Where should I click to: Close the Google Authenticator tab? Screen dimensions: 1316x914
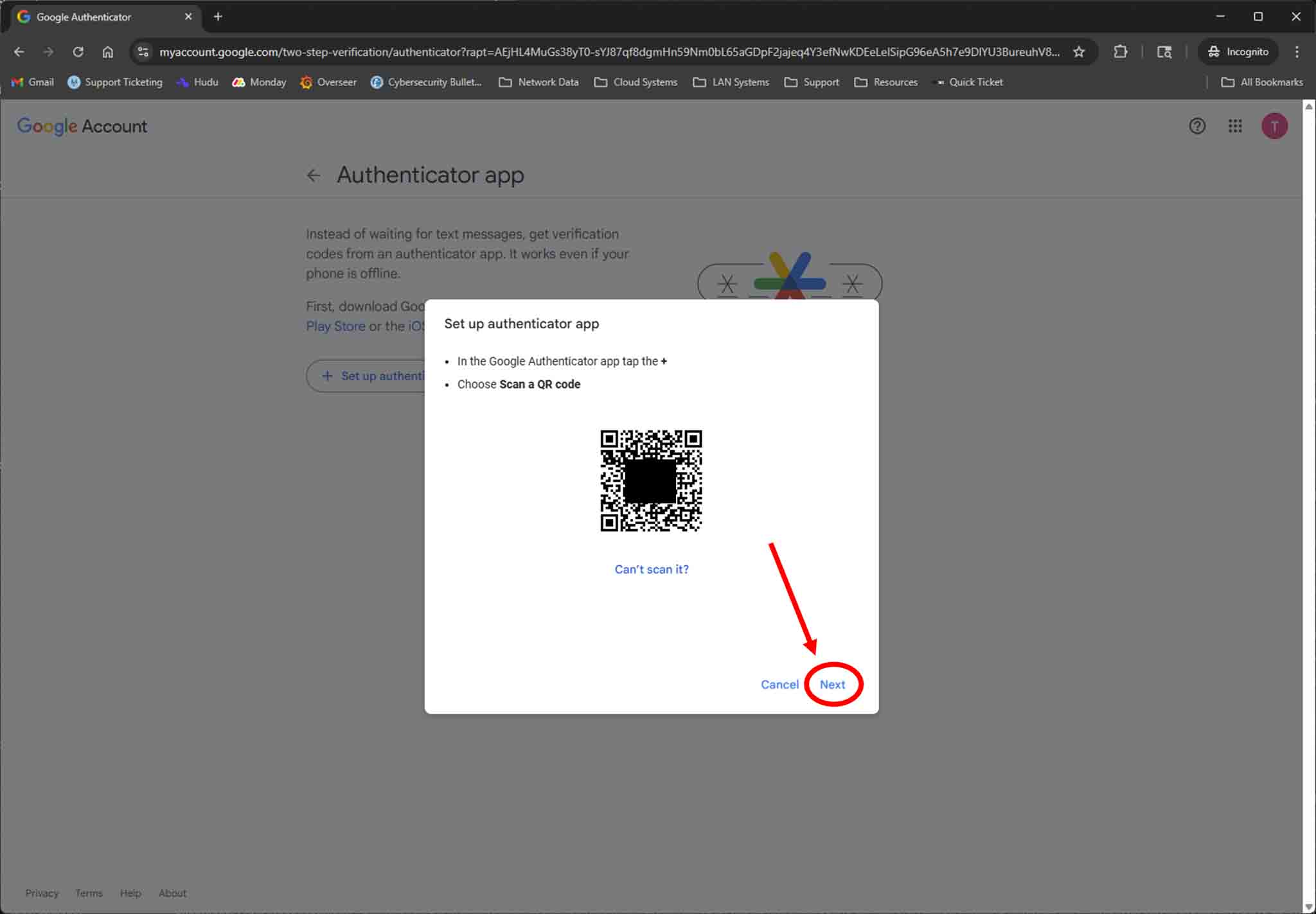point(188,17)
